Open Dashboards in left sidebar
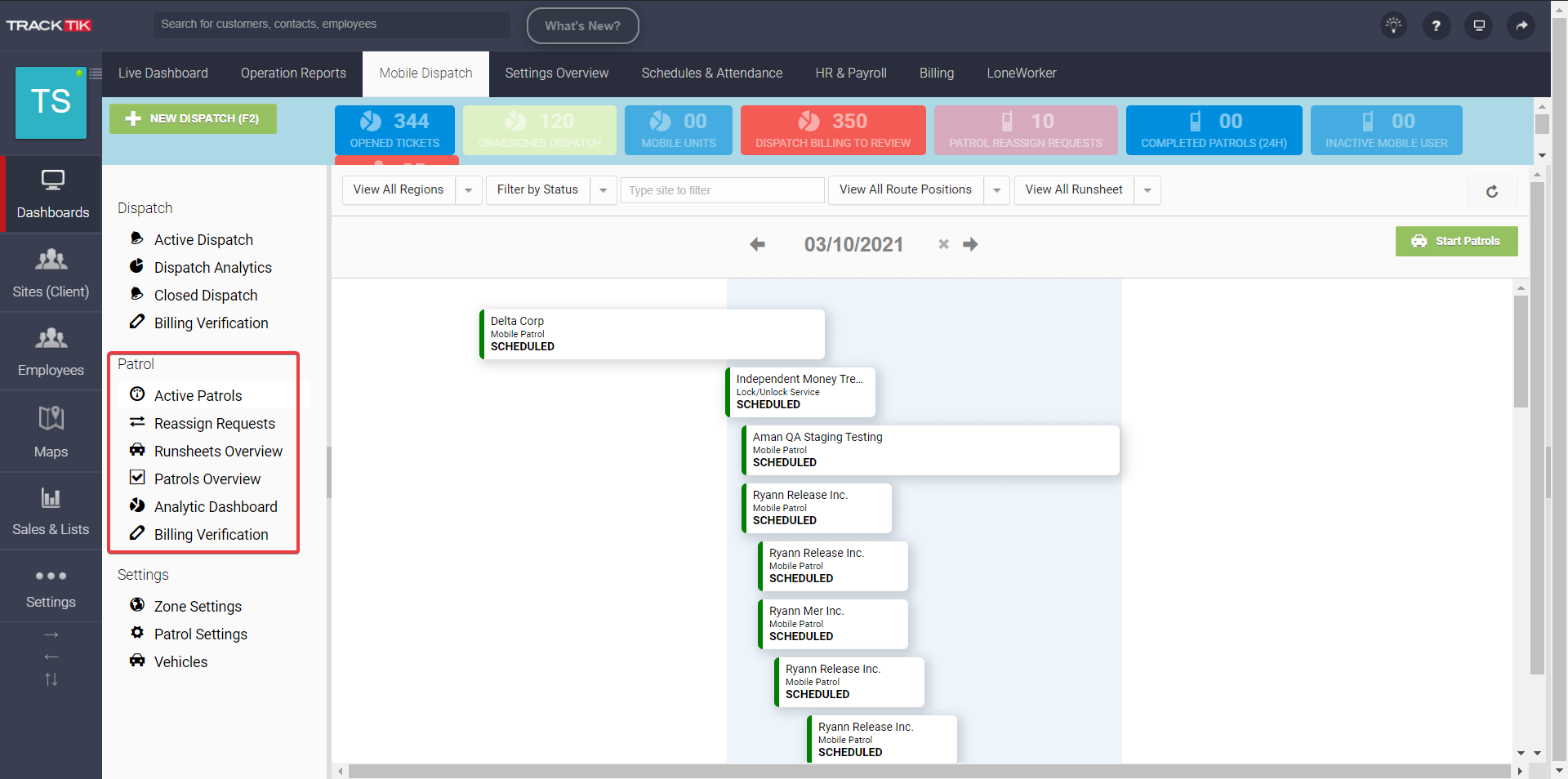The image size is (1568, 779). [x=53, y=194]
